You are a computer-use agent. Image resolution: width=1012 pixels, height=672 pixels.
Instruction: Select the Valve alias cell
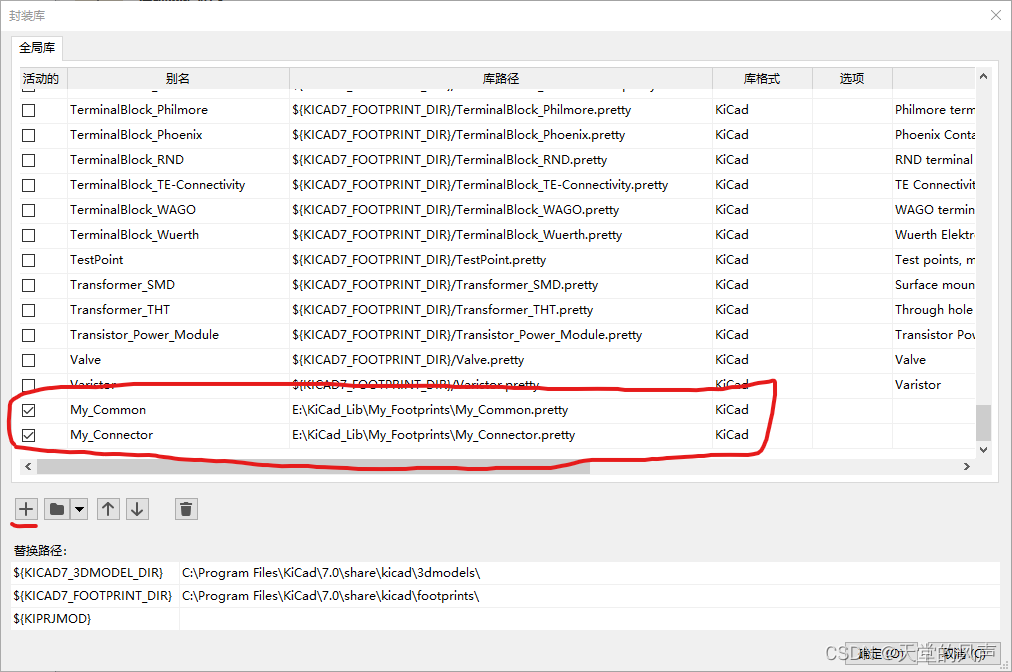tap(178, 360)
